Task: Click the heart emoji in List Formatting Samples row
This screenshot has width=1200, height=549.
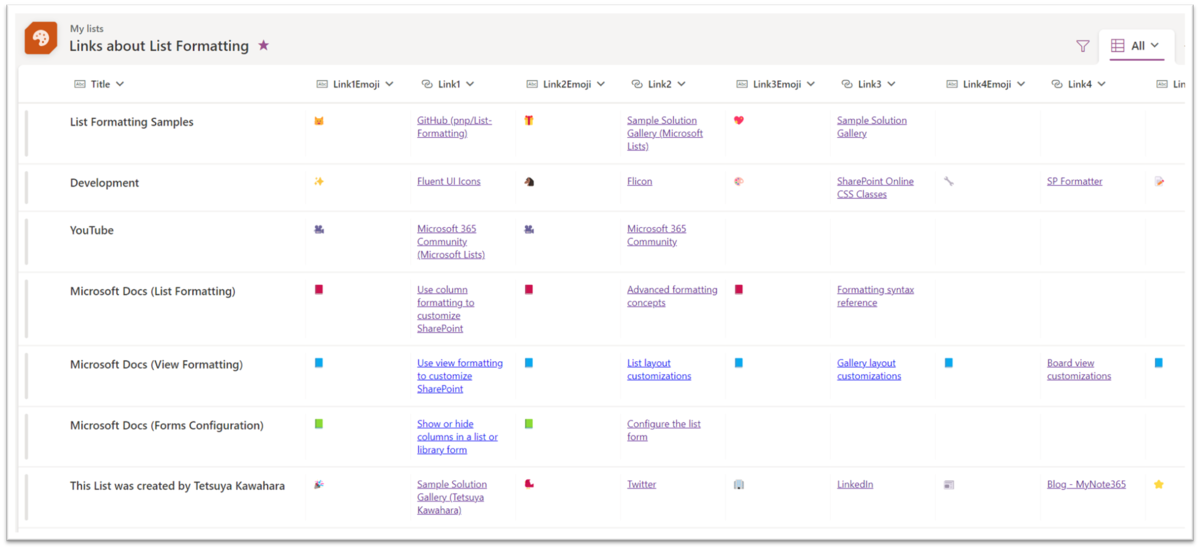Action: point(739,120)
